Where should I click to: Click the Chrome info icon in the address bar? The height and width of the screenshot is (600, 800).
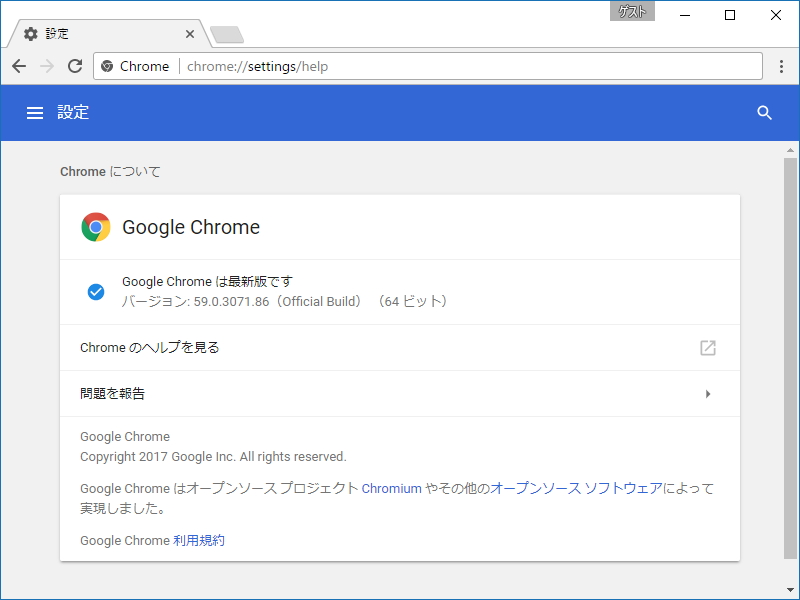pos(107,66)
